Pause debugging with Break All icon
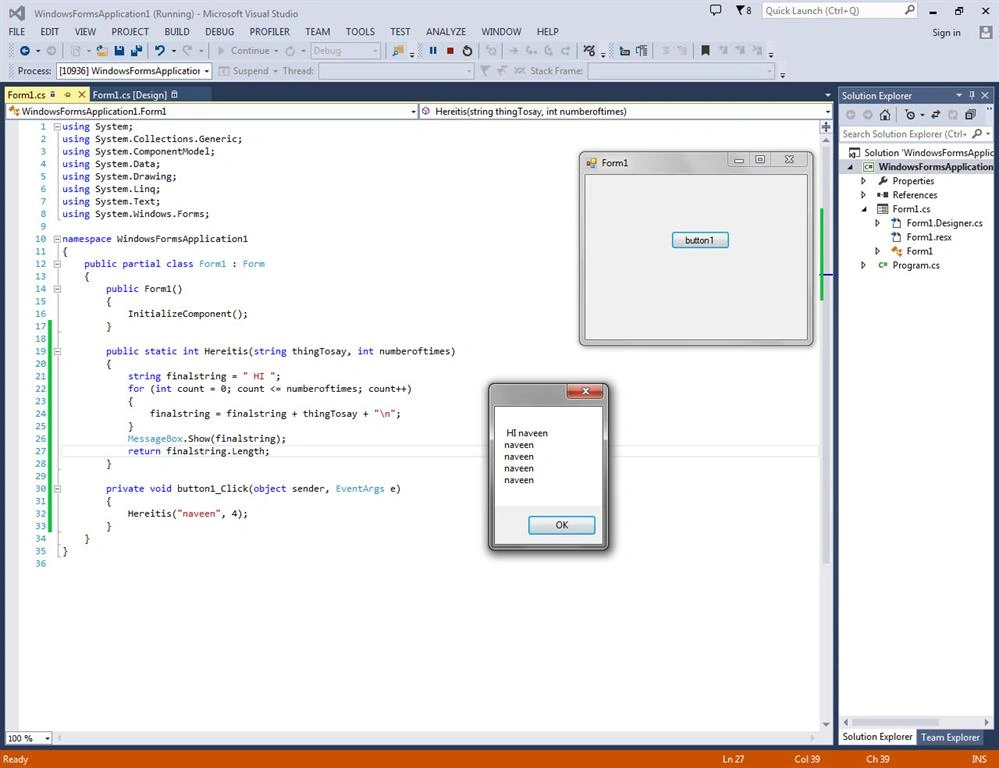The width and height of the screenshot is (999, 768). click(x=433, y=51)
